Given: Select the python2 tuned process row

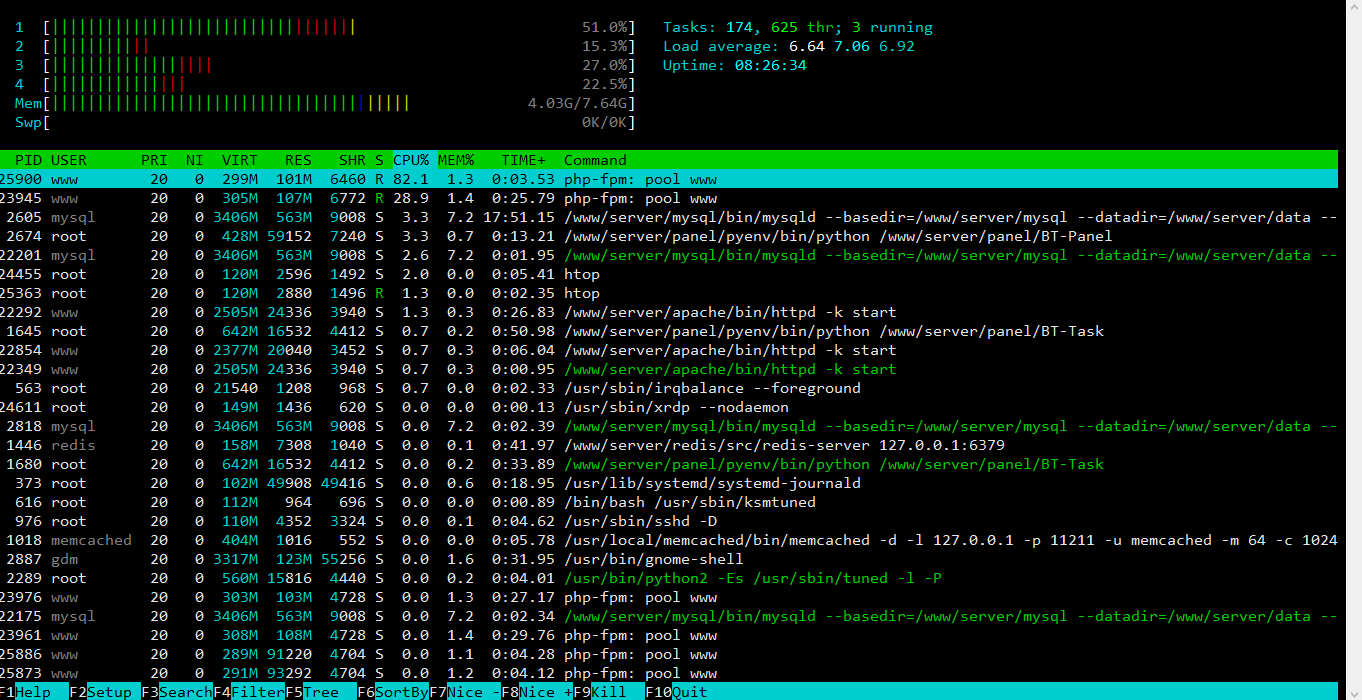Looking at the screenshot, I should (669, 578).
